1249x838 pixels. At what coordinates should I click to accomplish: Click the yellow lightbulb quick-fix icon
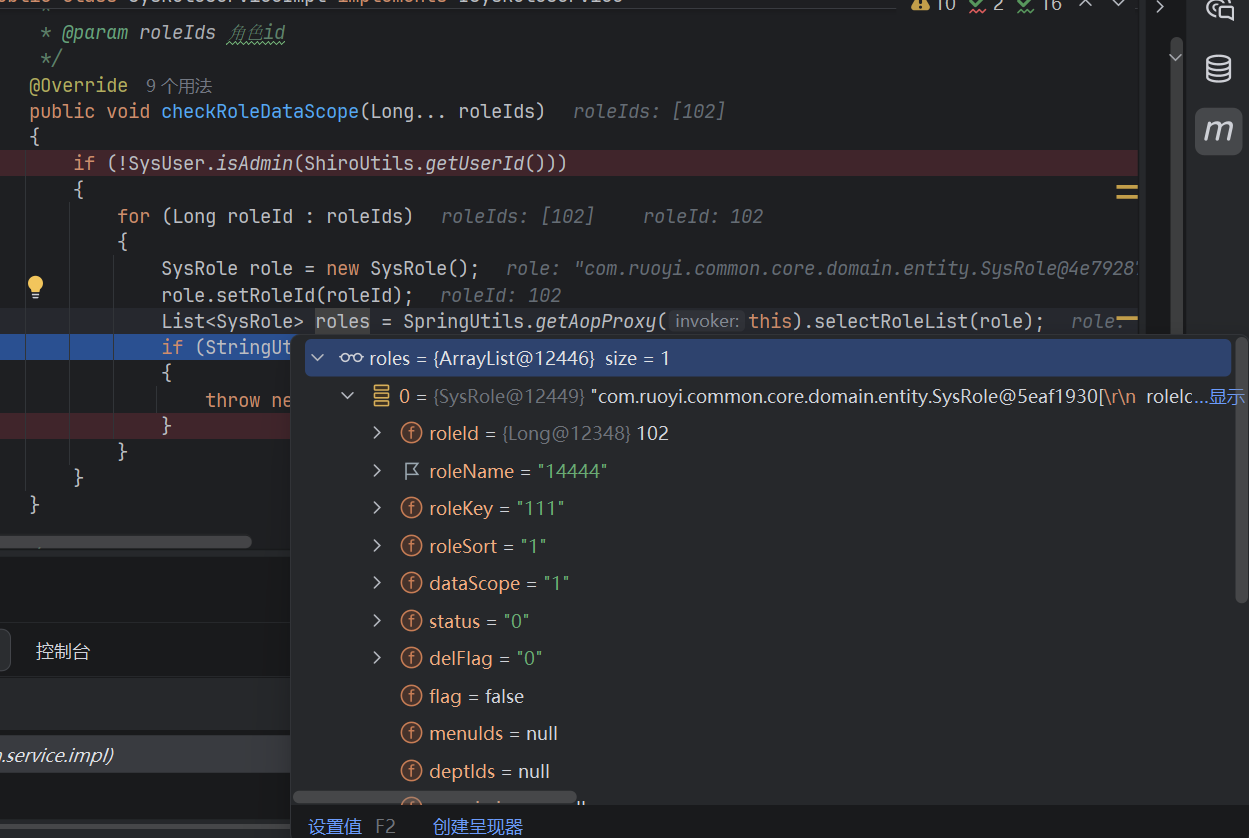pyautogui.click(x=35, y=287)
